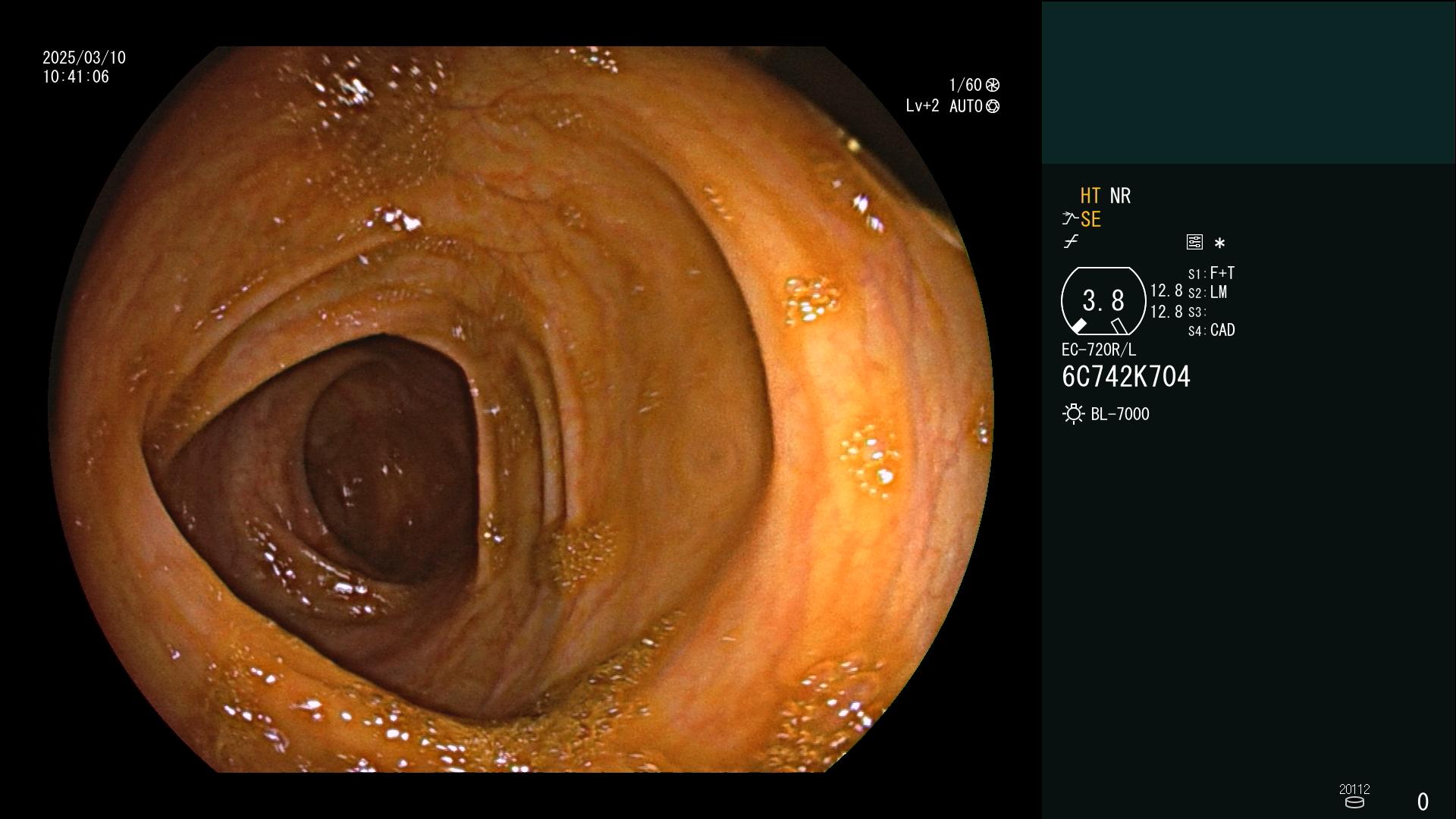Click the scope model EC-720R/L
Viewport: 1456px width, 819px height.
coord(1099,350)
